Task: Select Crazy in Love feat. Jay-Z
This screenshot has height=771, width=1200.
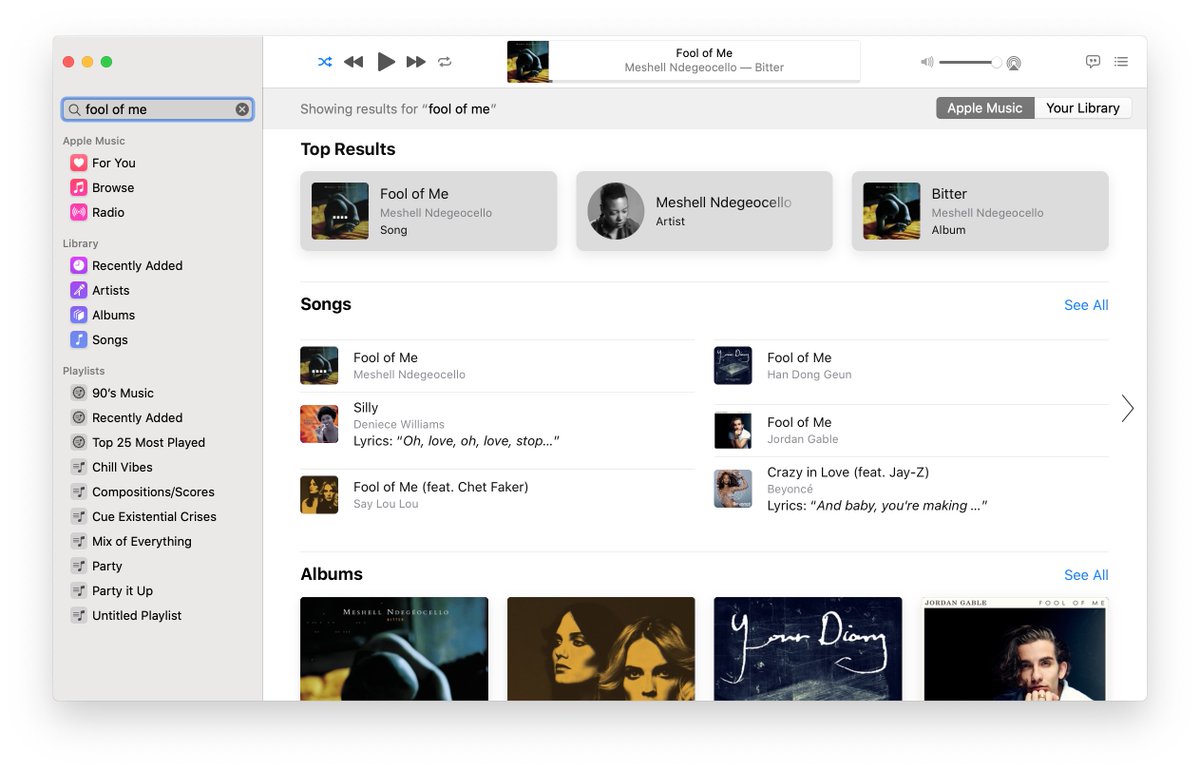Action: (x=911, y=489)
